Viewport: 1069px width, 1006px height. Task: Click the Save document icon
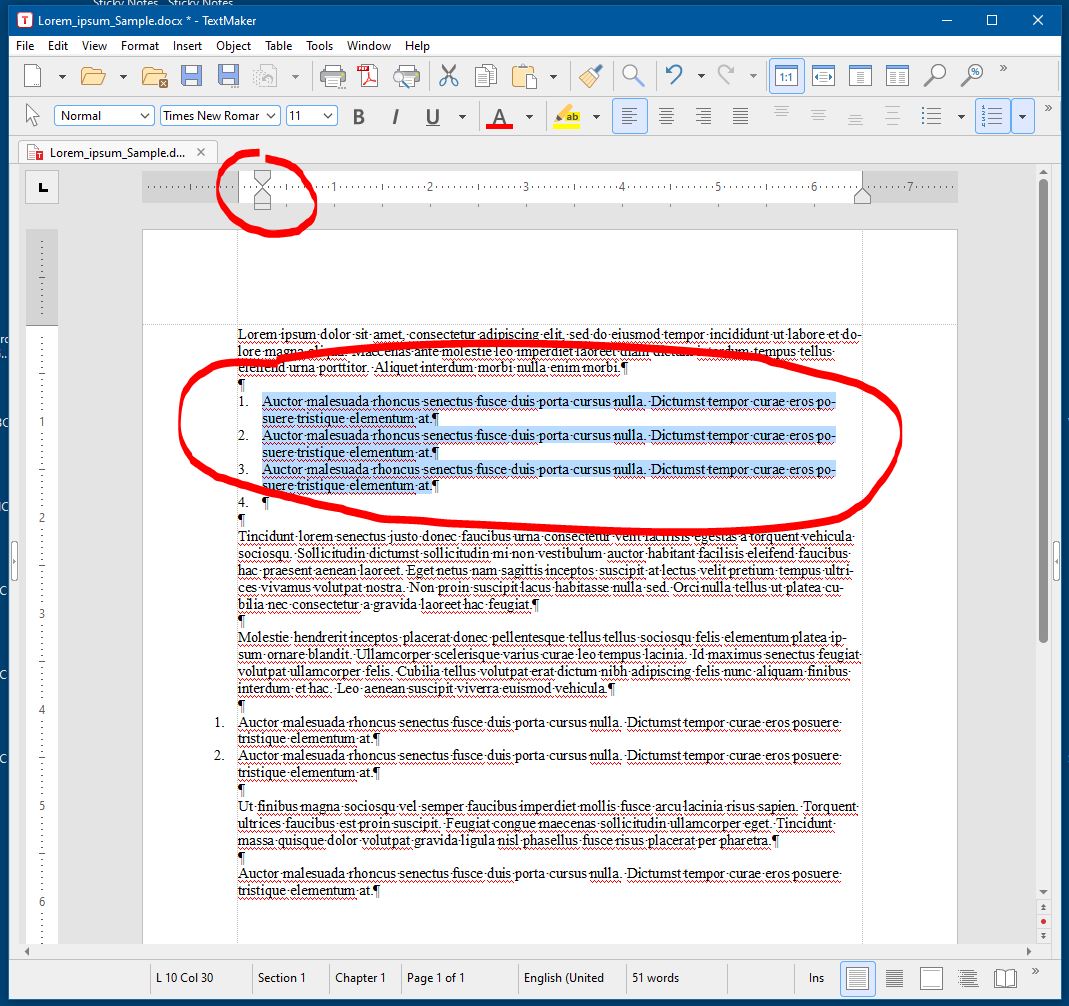(x=191, y=76)
